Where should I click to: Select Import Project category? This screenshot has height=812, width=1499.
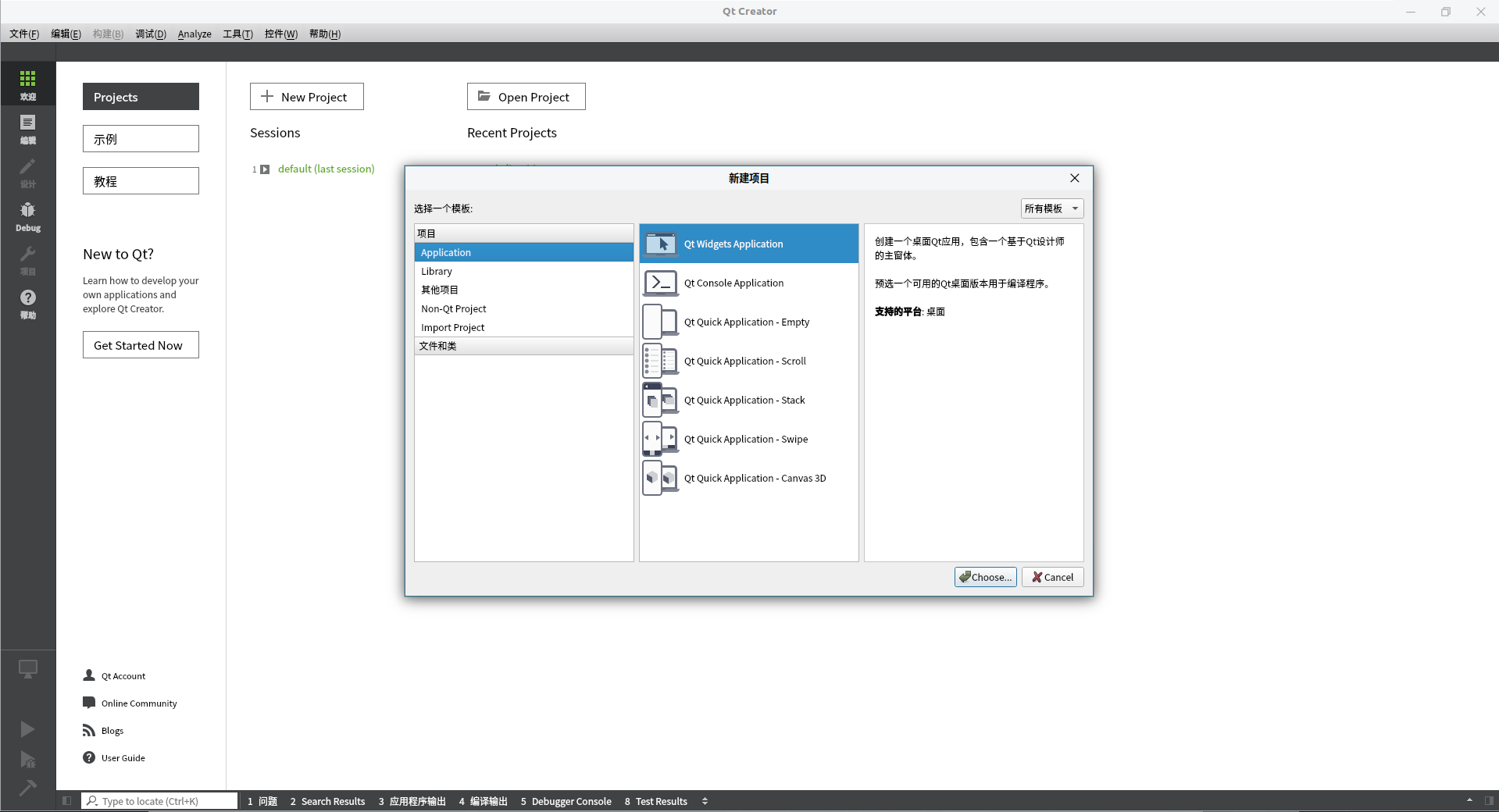pyautogui.click(x=524, y=327)
